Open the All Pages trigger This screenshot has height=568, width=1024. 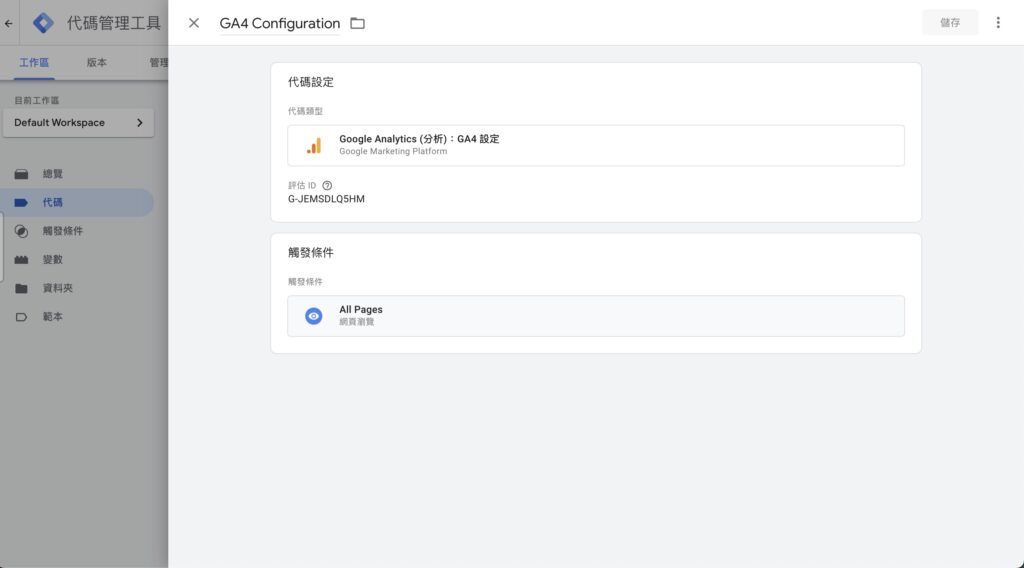(596, 316)
